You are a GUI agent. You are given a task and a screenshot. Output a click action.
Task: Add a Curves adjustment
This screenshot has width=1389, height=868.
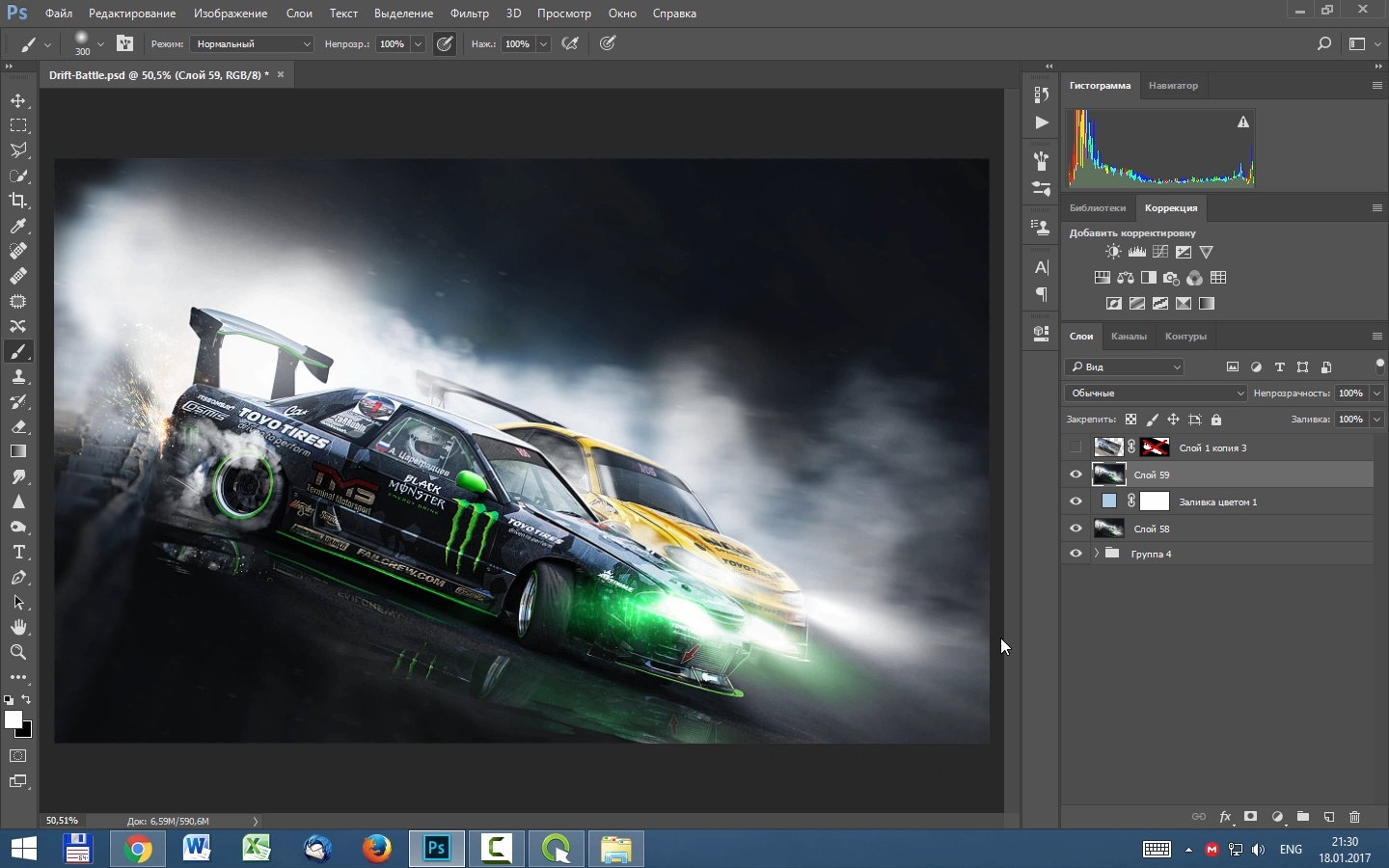pyautogui.click(x=1160, y=253)
